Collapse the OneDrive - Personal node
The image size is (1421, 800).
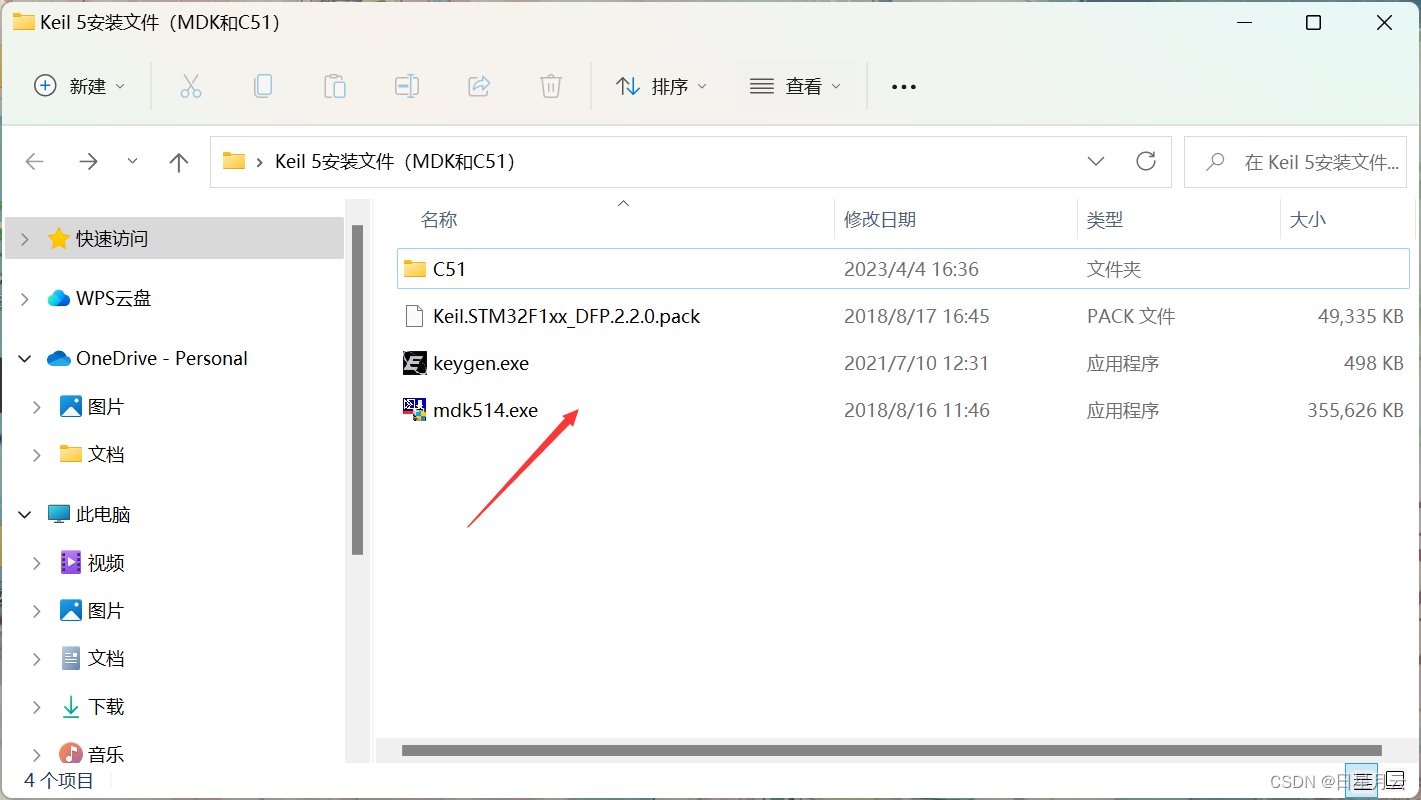25,358
